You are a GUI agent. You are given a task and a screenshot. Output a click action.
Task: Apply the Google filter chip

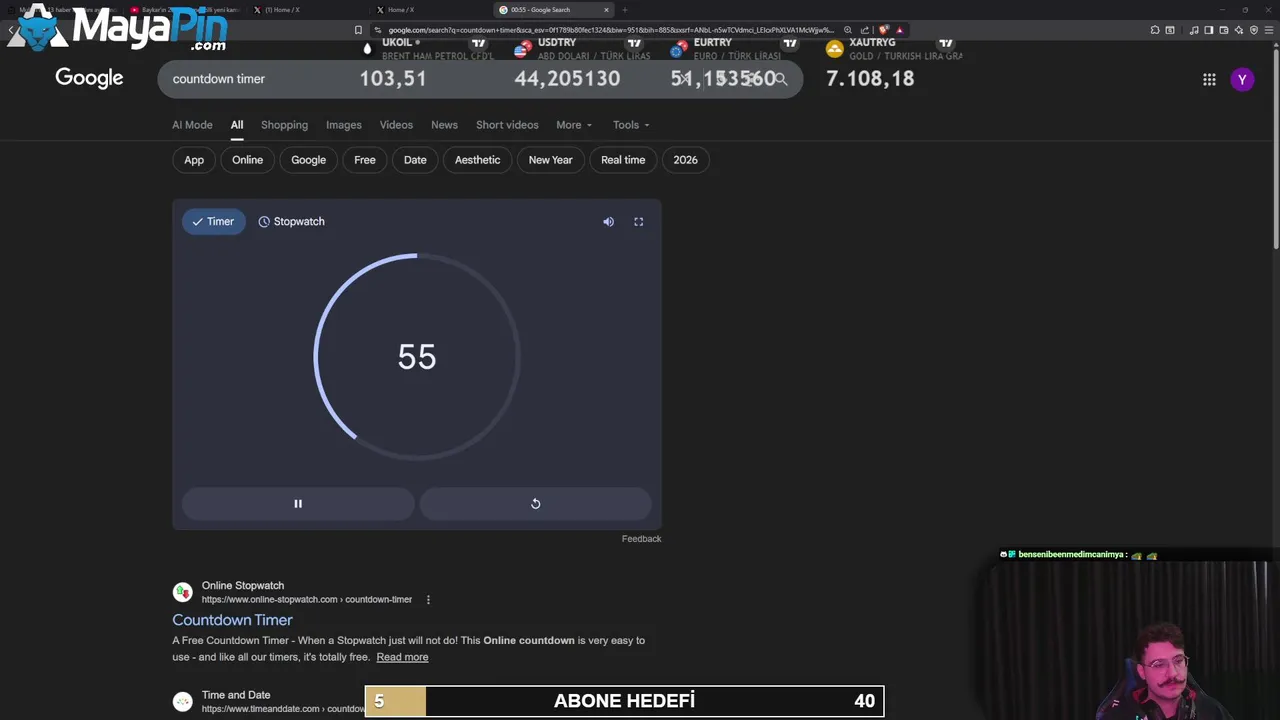tap(308, 160)
